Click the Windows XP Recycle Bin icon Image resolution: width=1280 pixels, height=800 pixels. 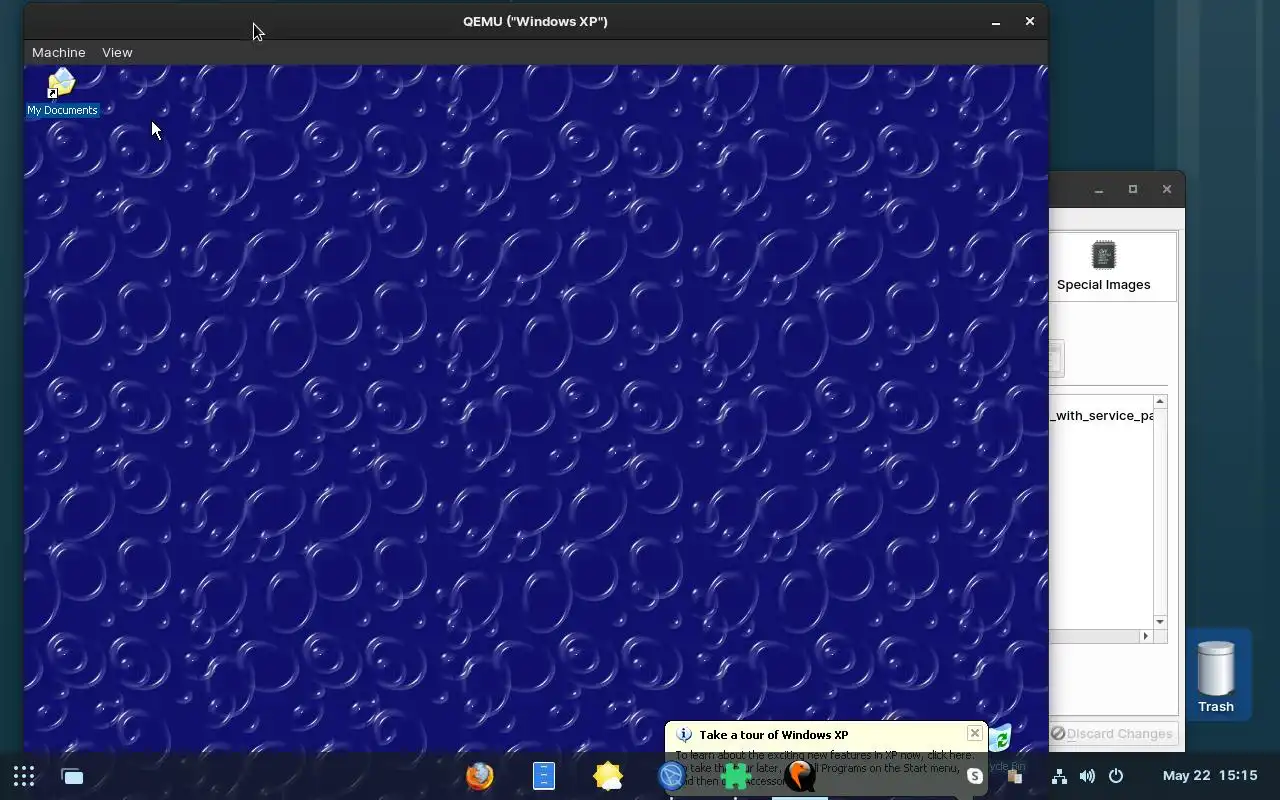pyautogui.click(x=1001, y=740)
